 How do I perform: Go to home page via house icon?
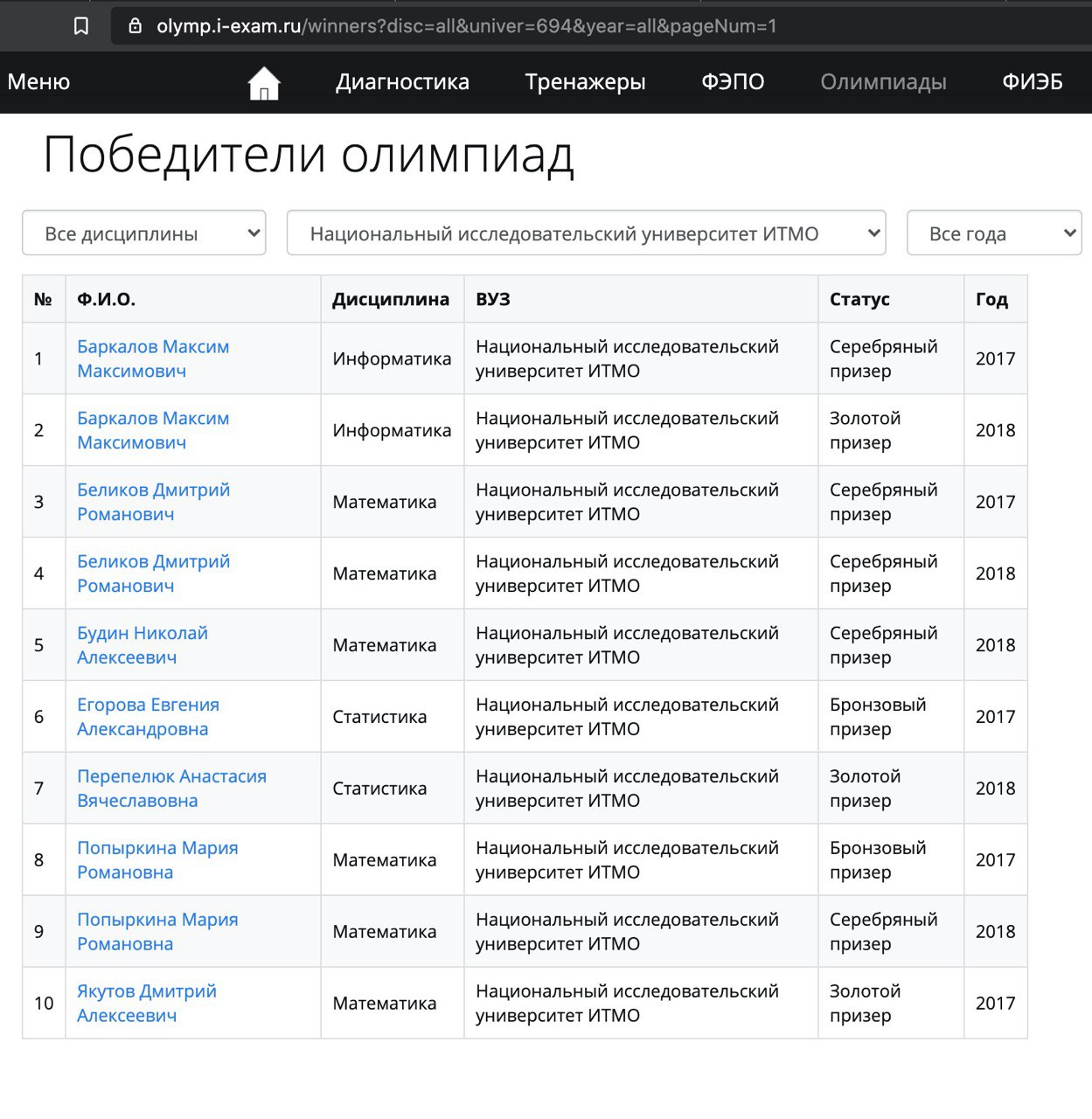pos(264,83)
